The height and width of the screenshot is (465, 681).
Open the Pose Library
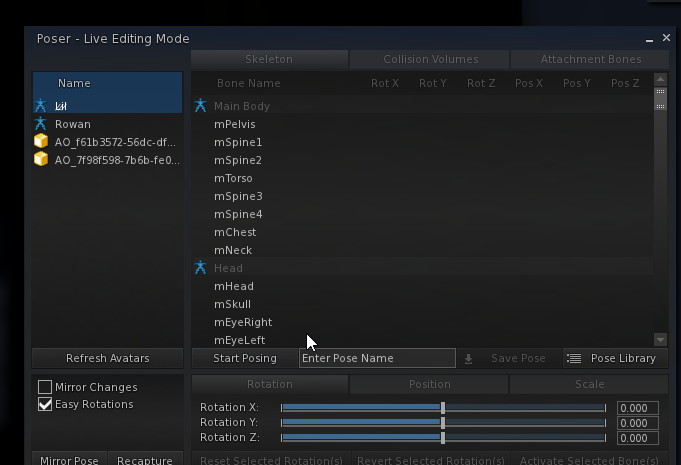point(615,358)
